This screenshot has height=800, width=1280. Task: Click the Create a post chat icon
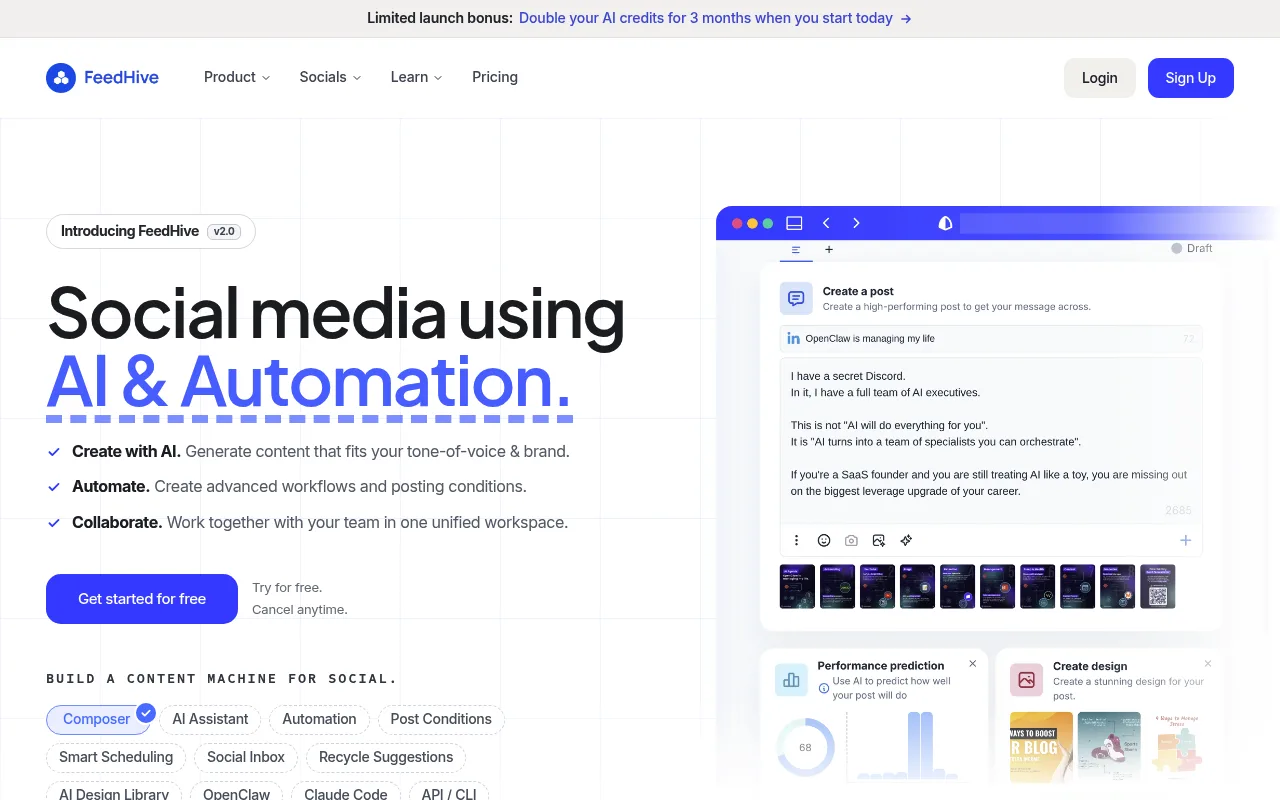(x=796, y=298)
